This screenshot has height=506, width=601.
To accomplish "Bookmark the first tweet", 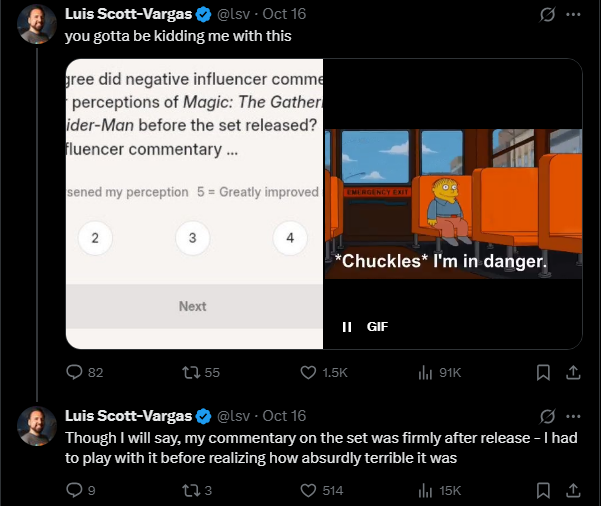I will [543, 372].
